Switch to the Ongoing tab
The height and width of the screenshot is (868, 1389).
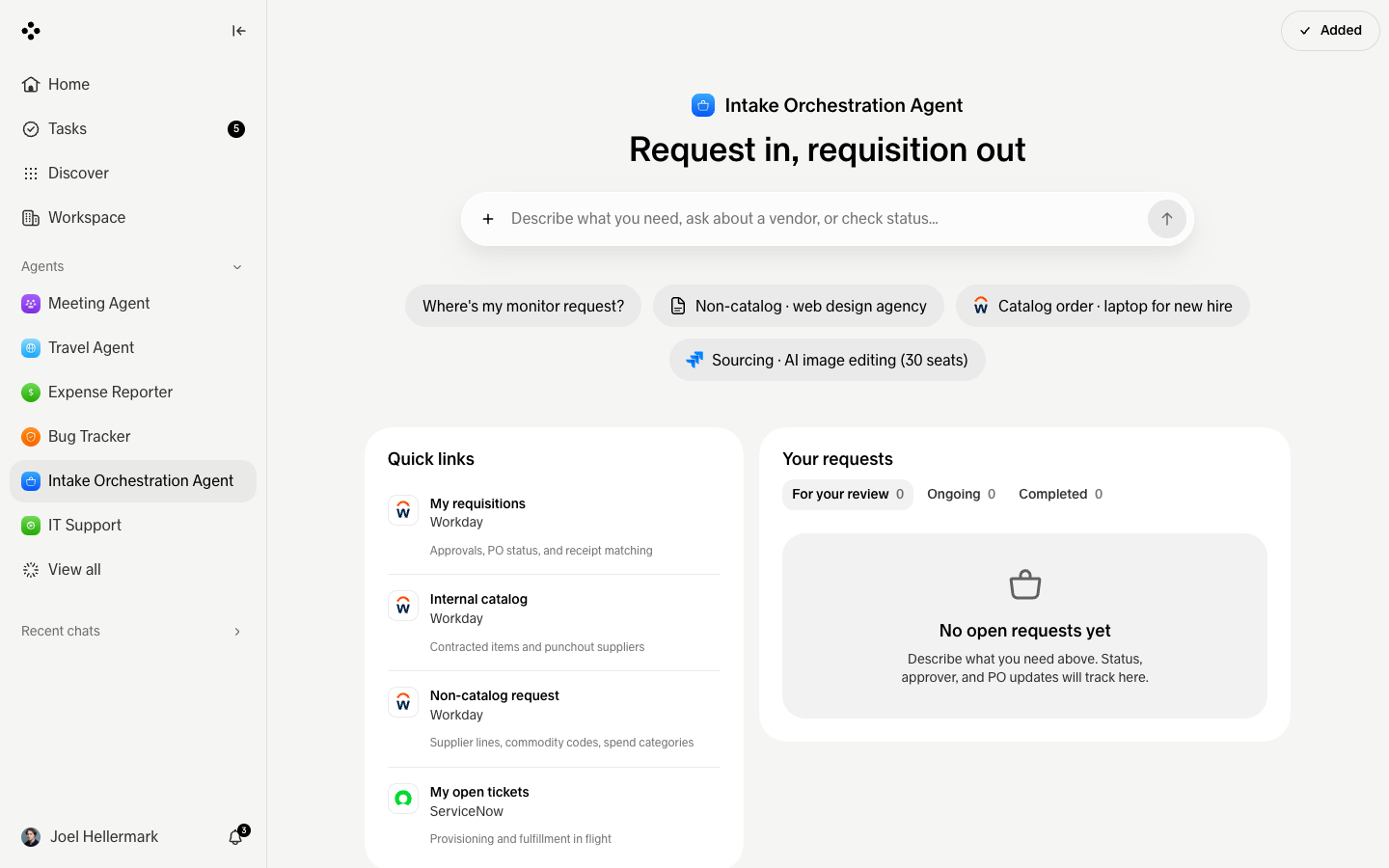click(962, 494)
